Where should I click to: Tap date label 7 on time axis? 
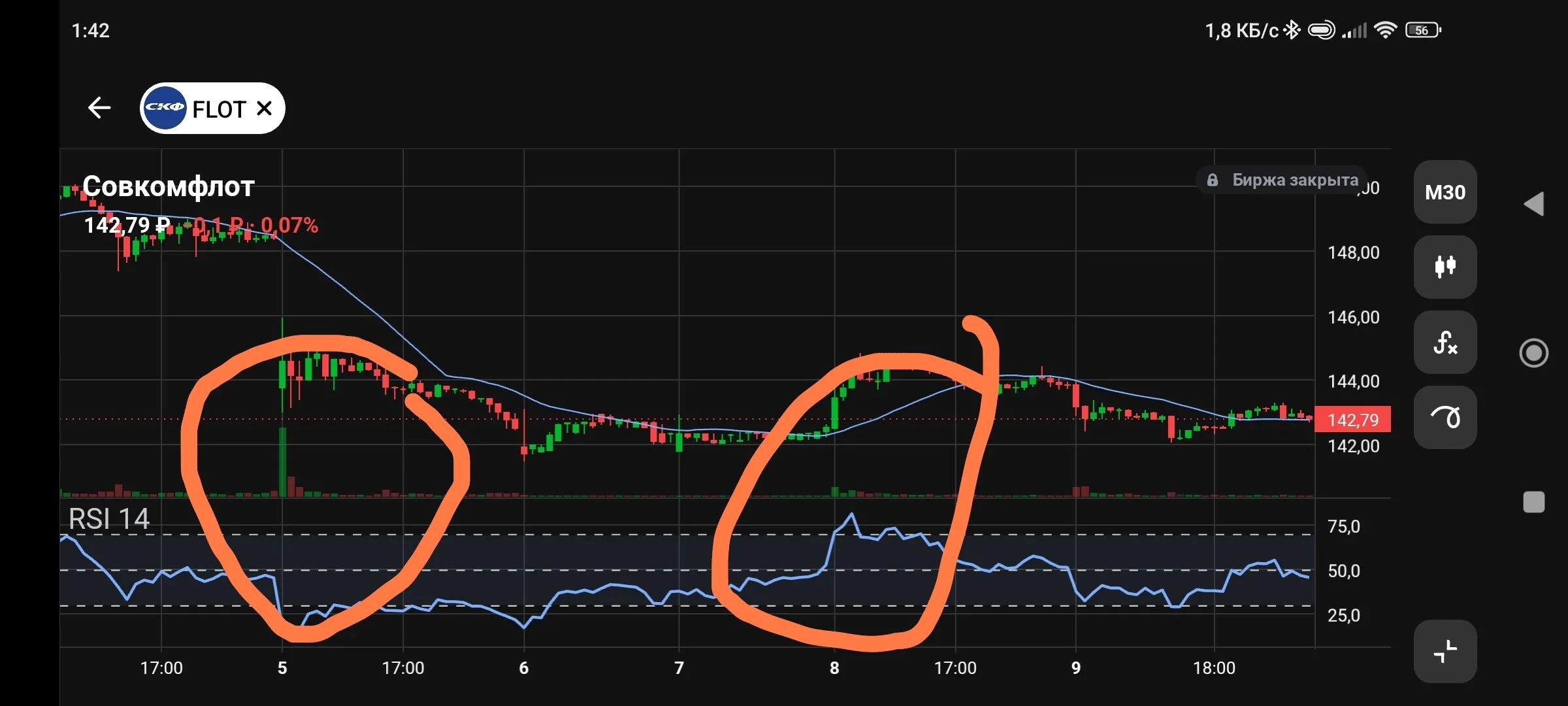[679, 668]
